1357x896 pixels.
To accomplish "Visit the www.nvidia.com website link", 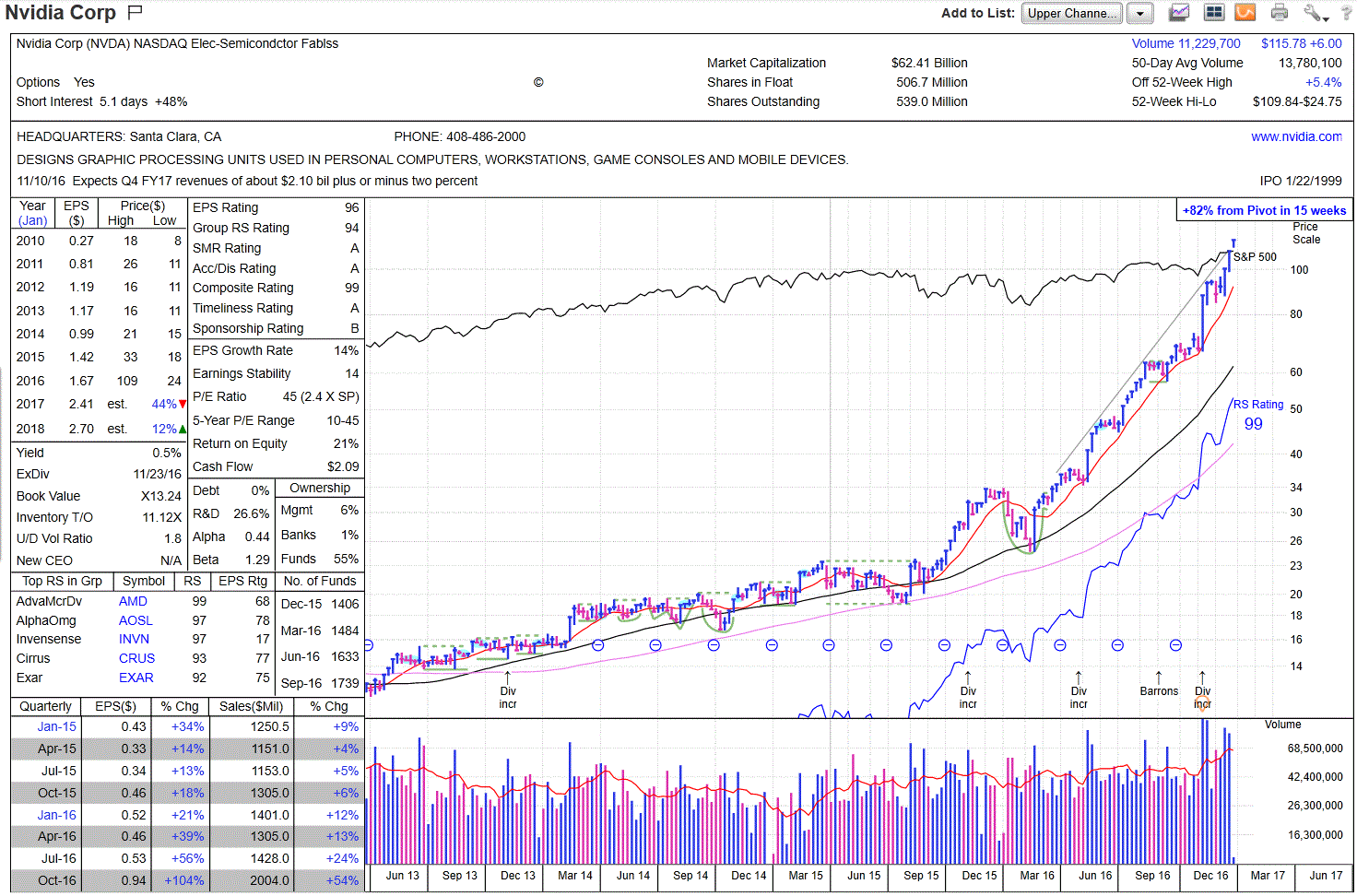I will click(1296, 136).
